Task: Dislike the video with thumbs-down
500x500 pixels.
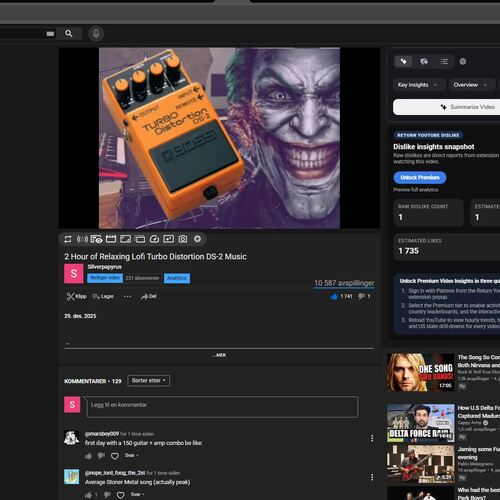Action: coord(364,296)
